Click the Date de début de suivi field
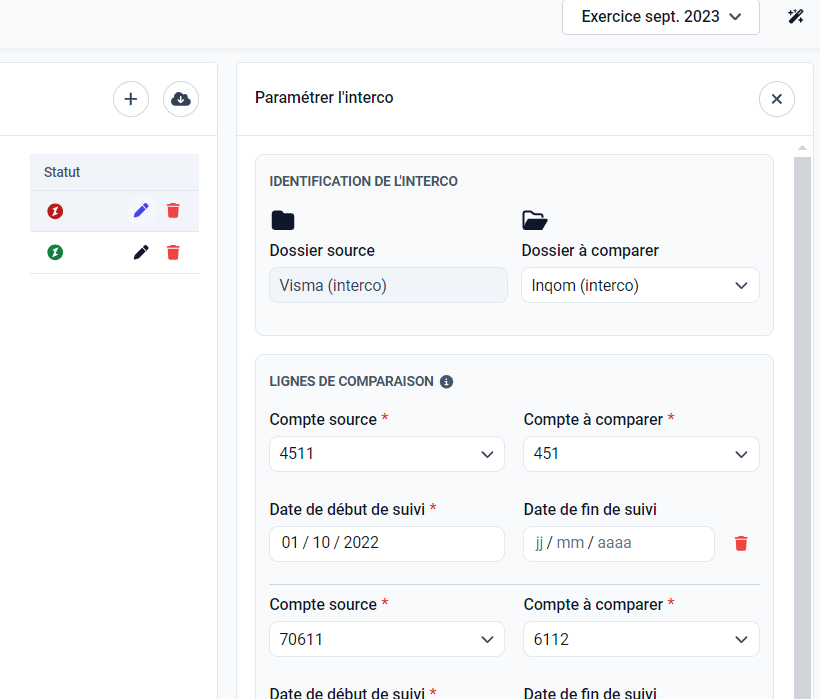Image resolution: width=820 pixels, height=699 pixels. (387, 543)
